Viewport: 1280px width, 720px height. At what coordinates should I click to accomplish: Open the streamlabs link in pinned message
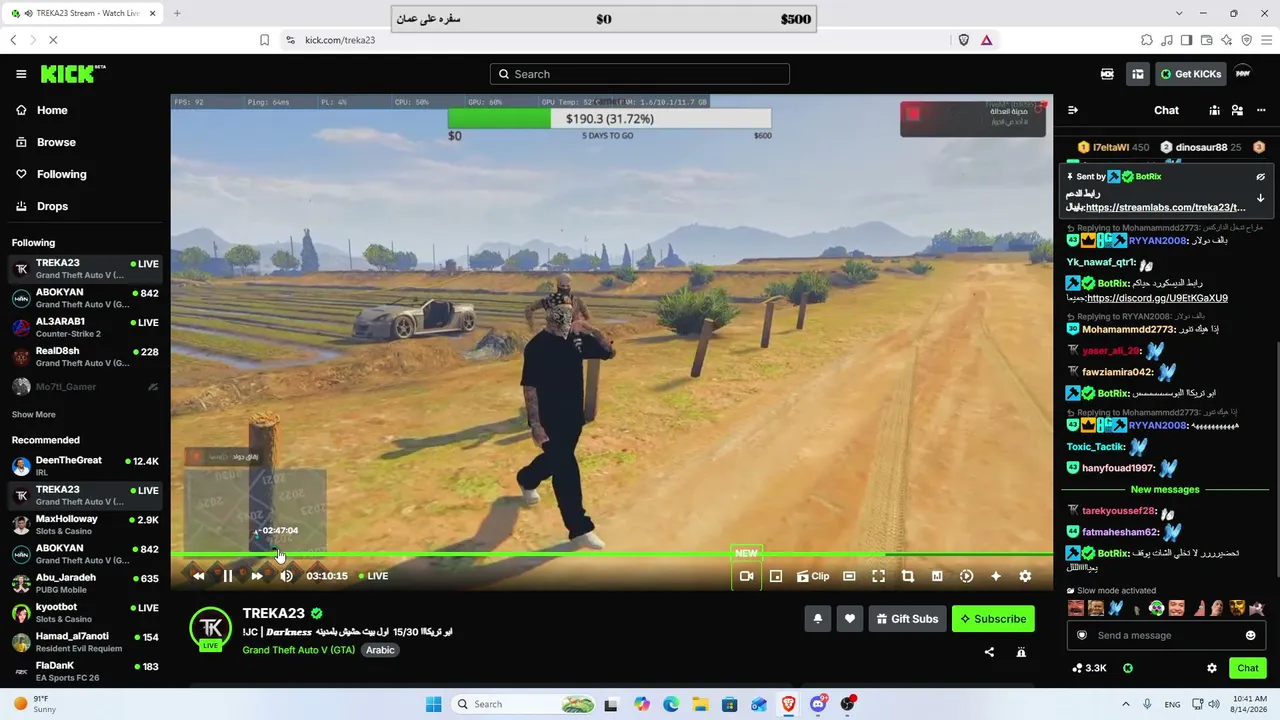point(1166,208)
